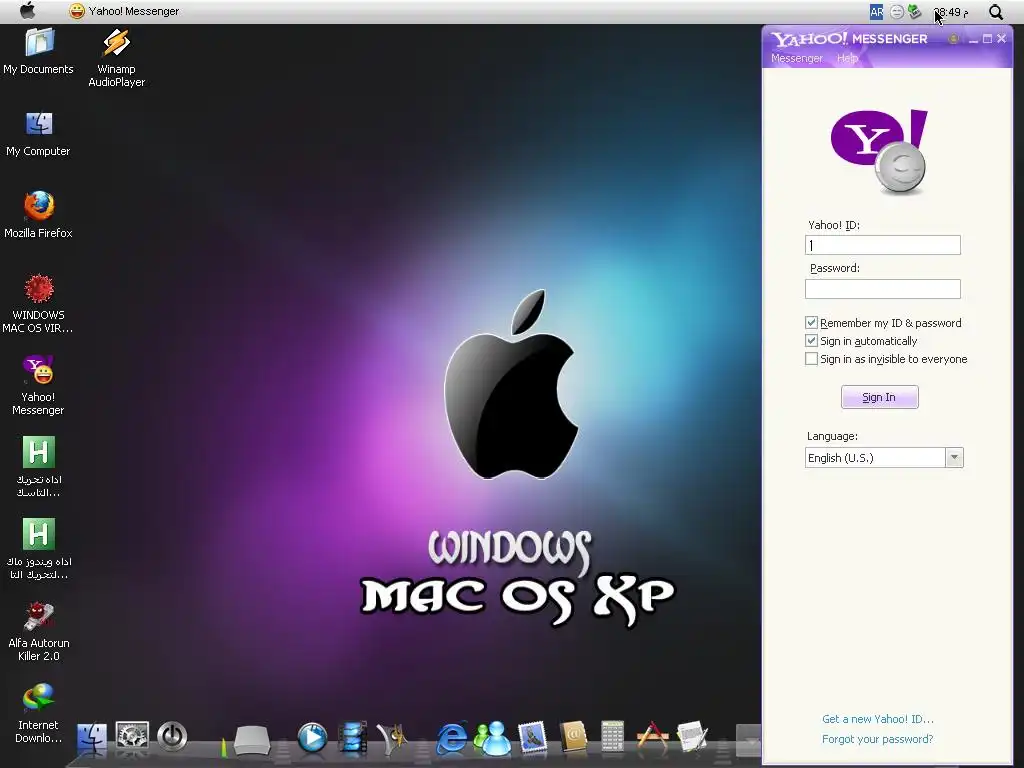Screen dimensions: 1024x768
Task: Open the film strip movie icon in the dock
Action: click(x=353, y=738)
